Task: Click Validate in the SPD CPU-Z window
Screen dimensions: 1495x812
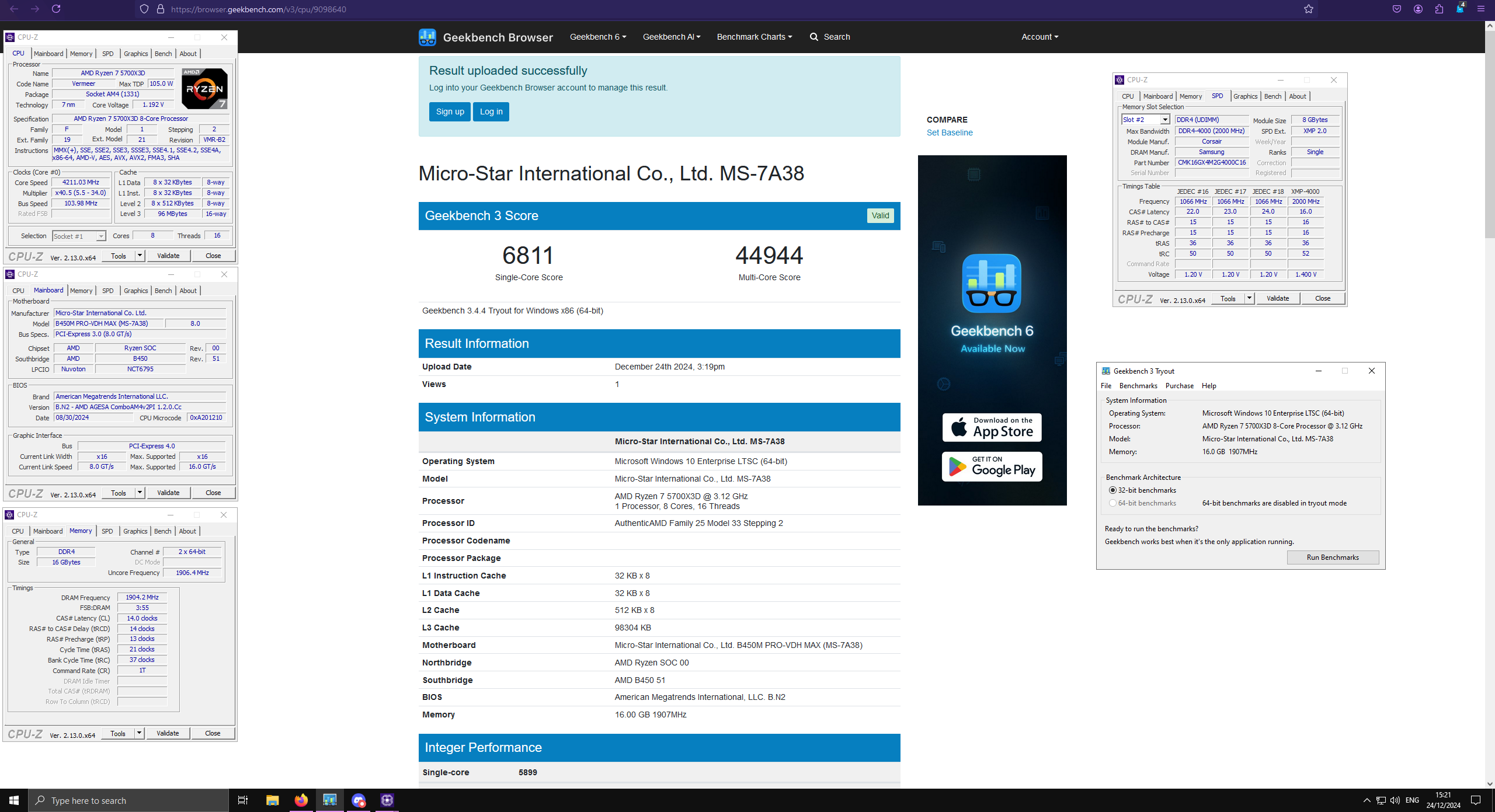Action: click(x=1278, y=298)
